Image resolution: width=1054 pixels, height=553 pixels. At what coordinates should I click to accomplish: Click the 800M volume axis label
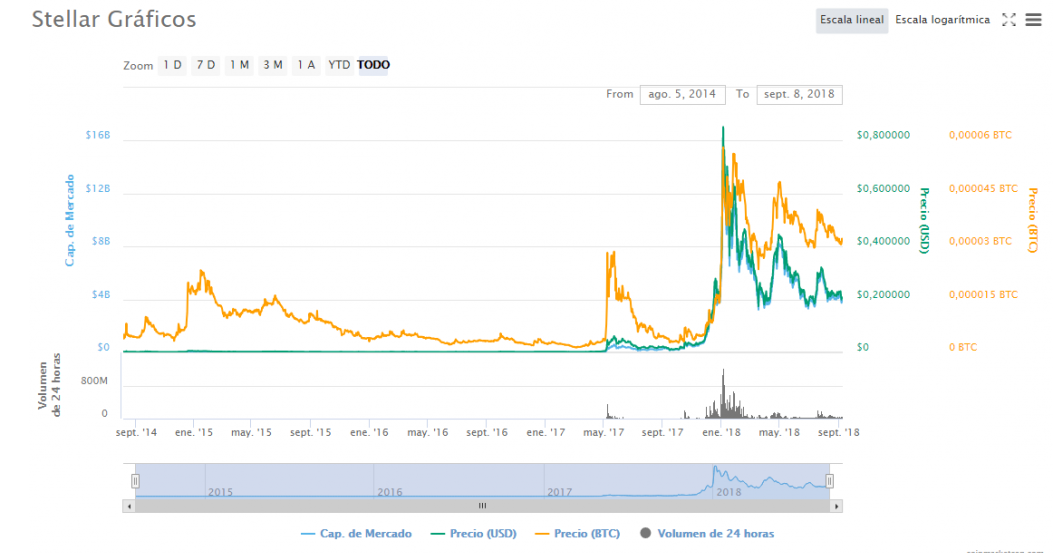coord(94,381)
